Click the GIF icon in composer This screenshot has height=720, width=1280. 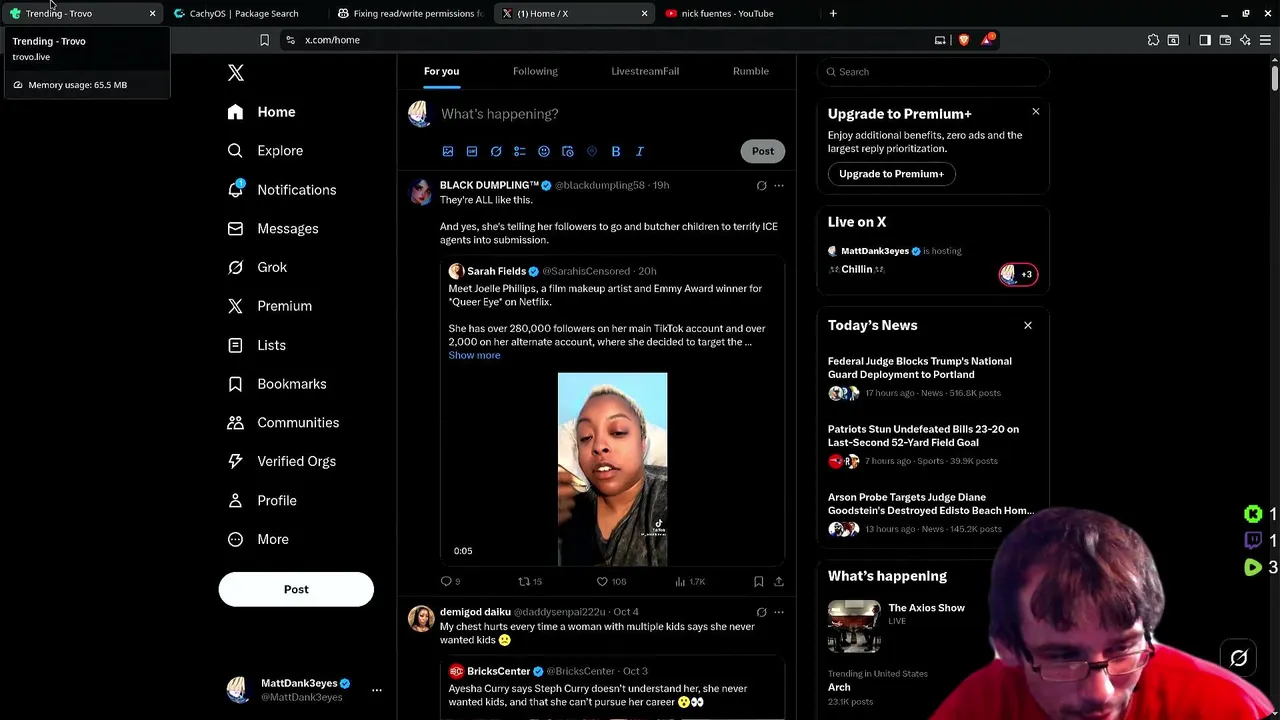click(x=472, y=151)
